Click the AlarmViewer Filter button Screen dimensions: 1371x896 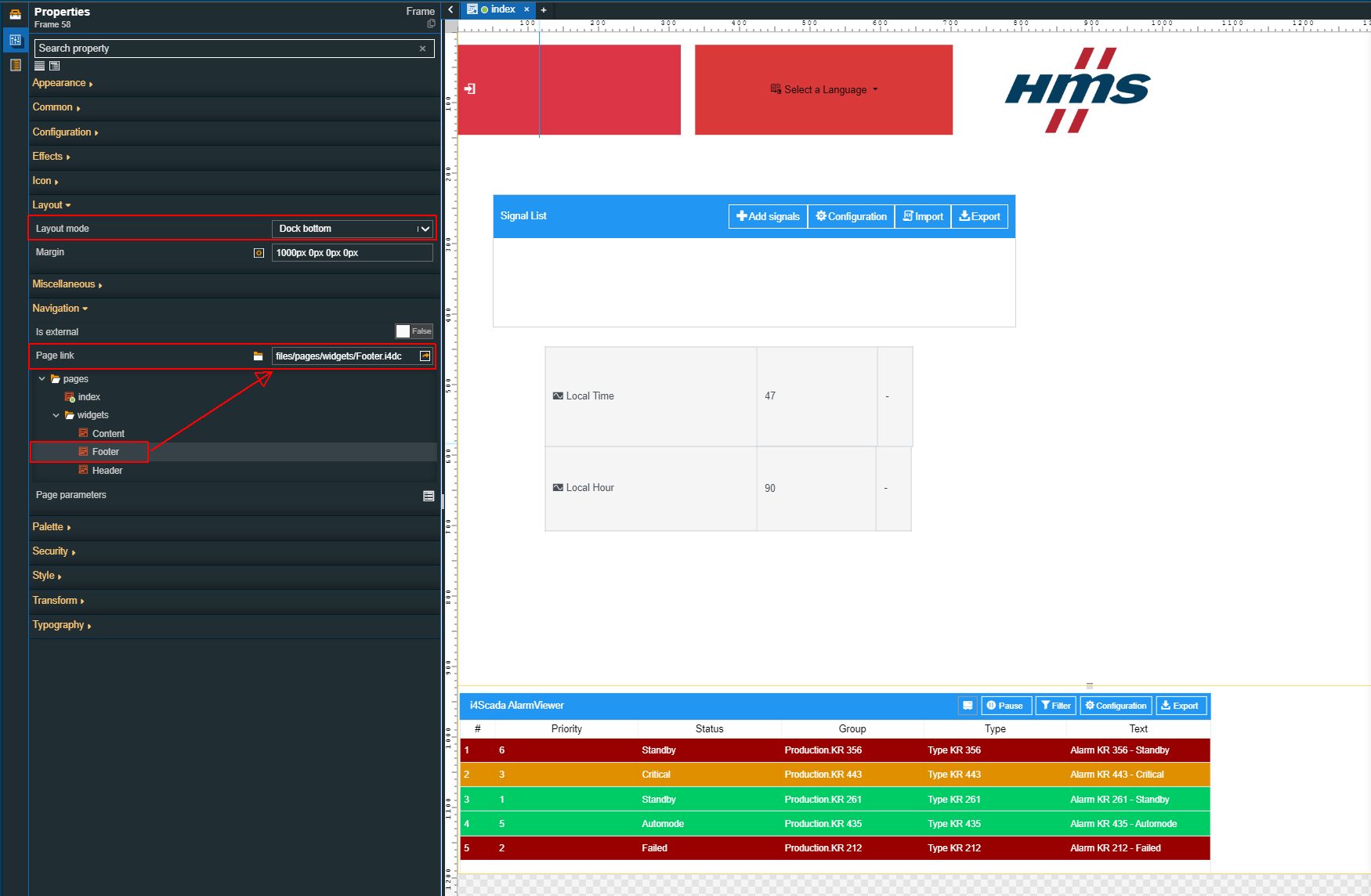click(1055, 706)
